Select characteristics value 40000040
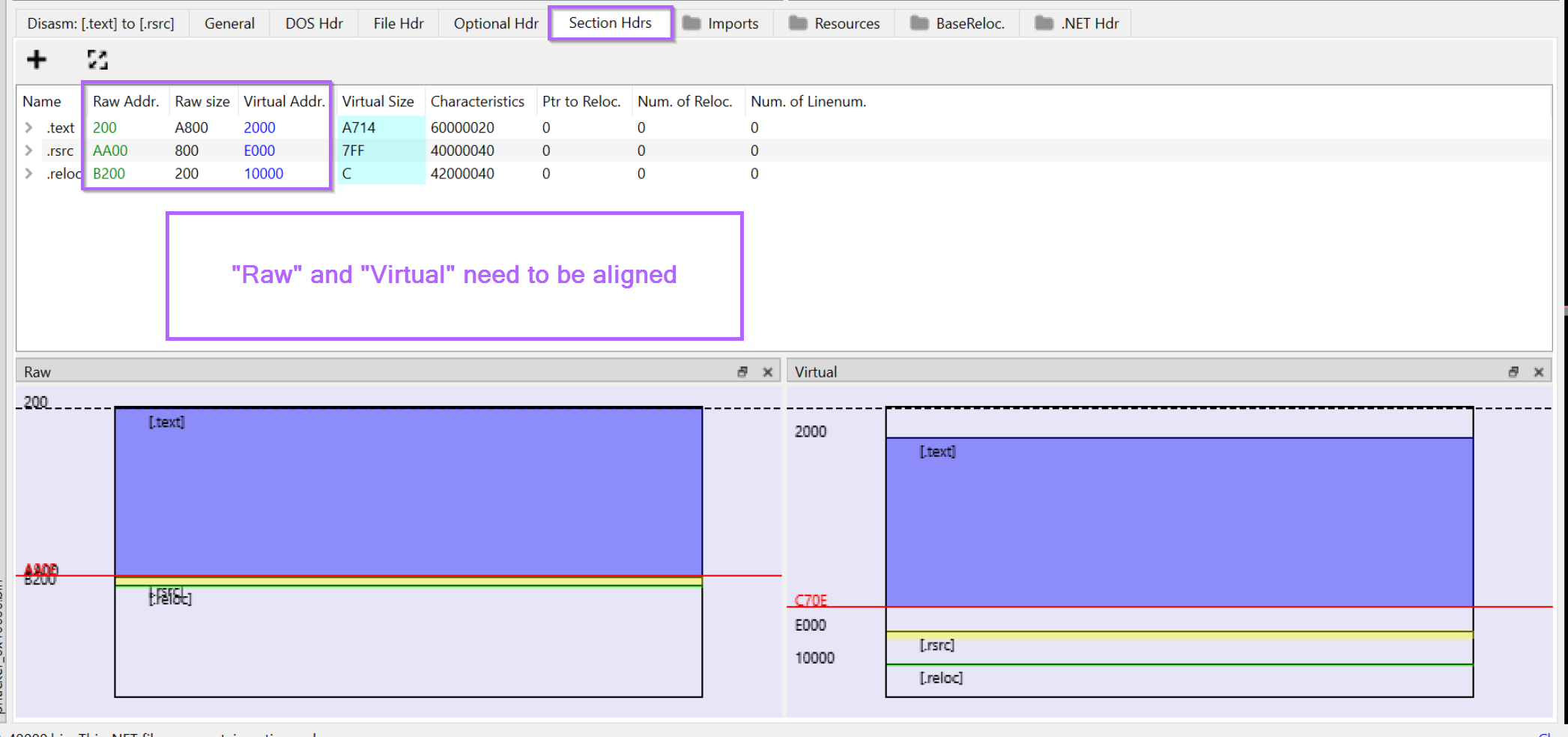1568x737 pixels. tap(462, 151)
